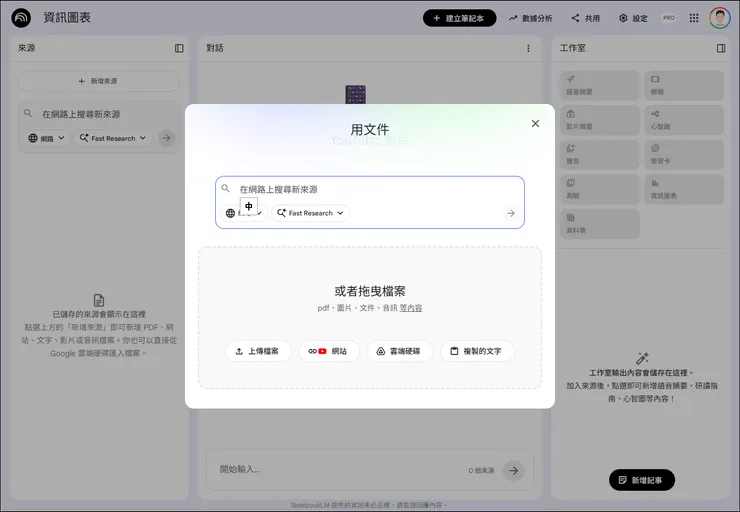Click the '0 個來源' text

point(481,470)
